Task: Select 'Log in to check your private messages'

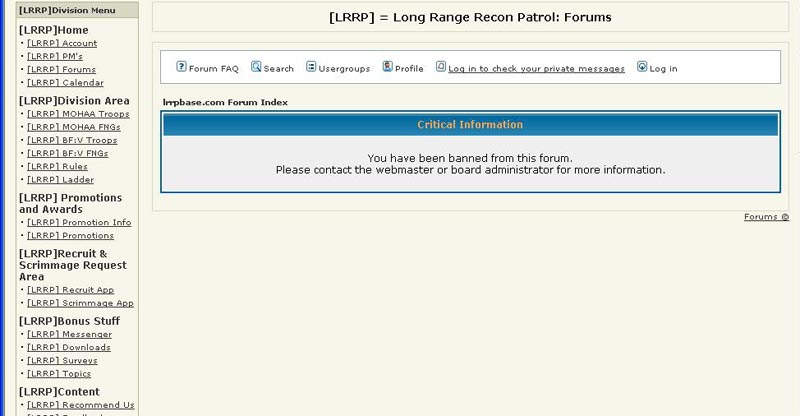Action: [536, 69]
